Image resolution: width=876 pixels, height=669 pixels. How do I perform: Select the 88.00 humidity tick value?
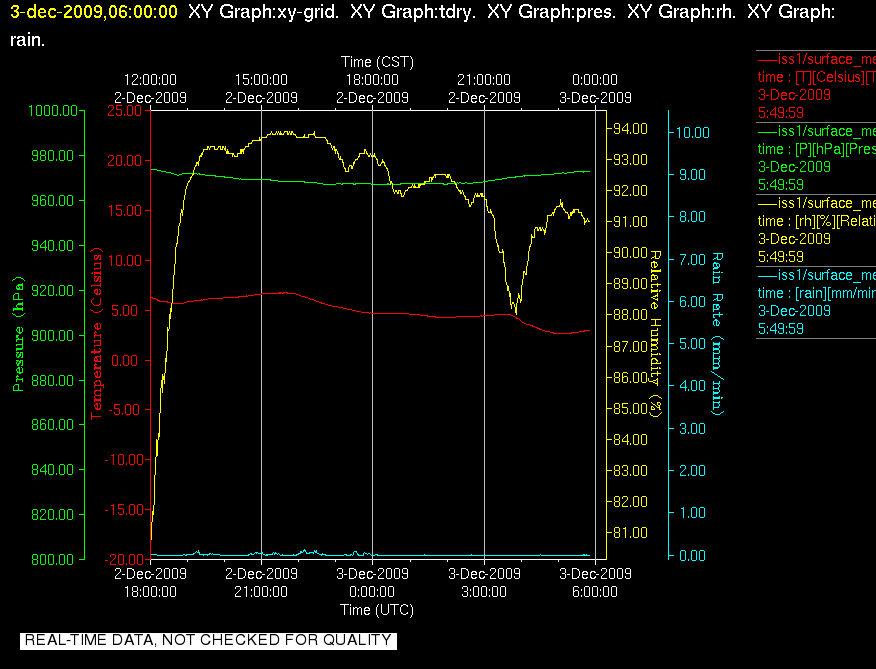click(x=630, y=315)
